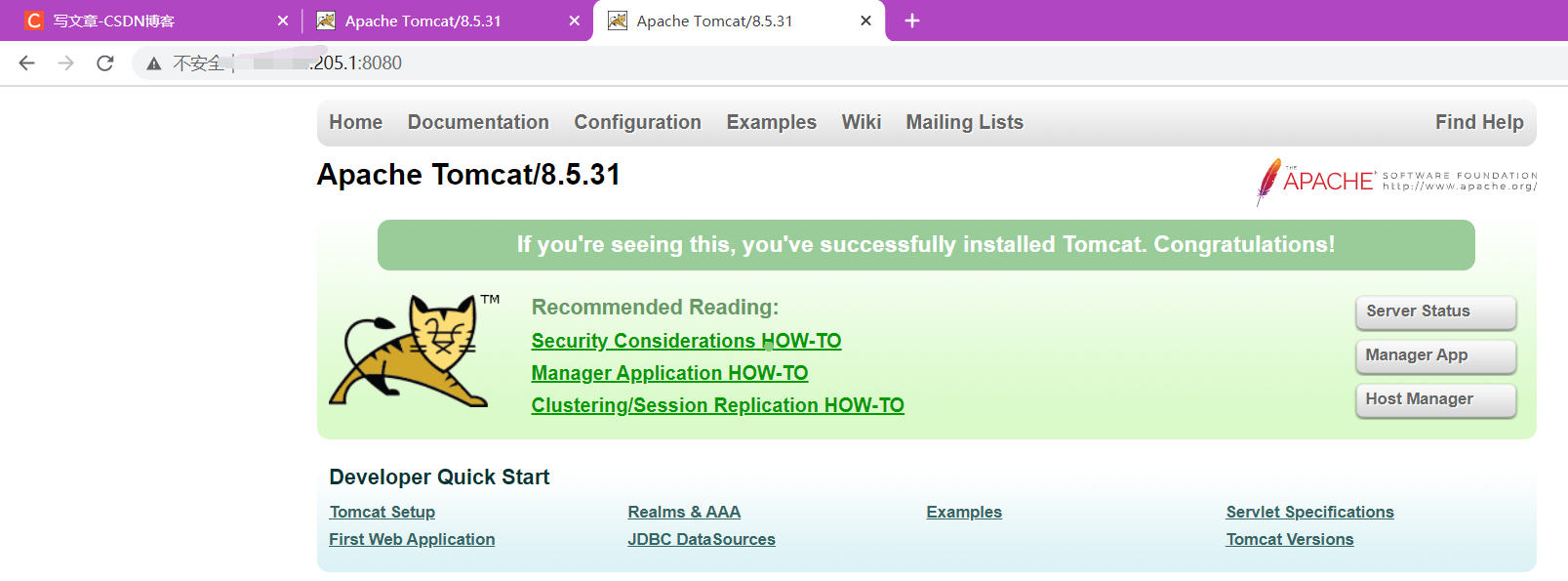Click the Tomcat cat mascot image

pos(415,351)
